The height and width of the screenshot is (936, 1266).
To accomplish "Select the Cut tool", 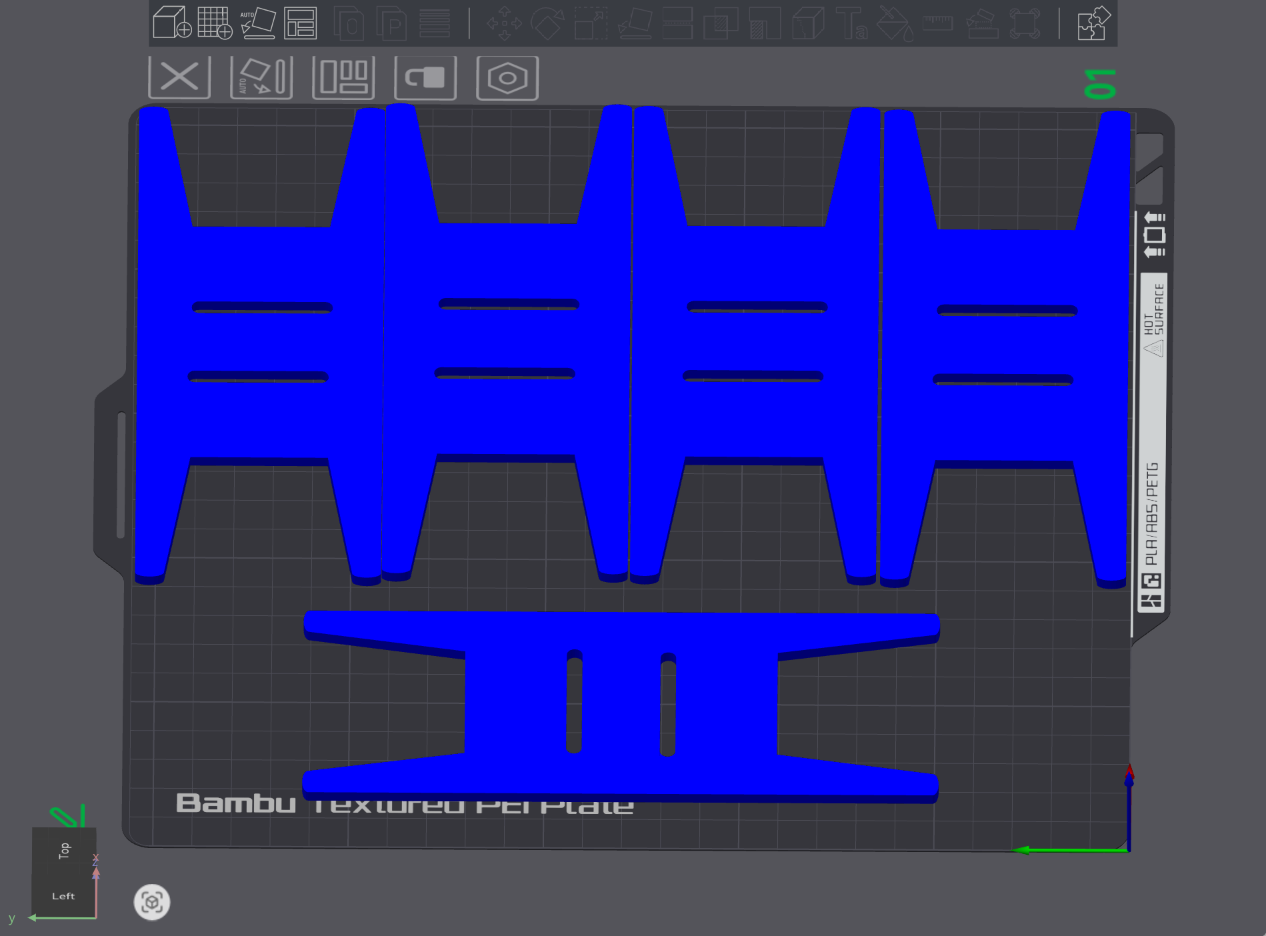I will [x=678, y=22].
